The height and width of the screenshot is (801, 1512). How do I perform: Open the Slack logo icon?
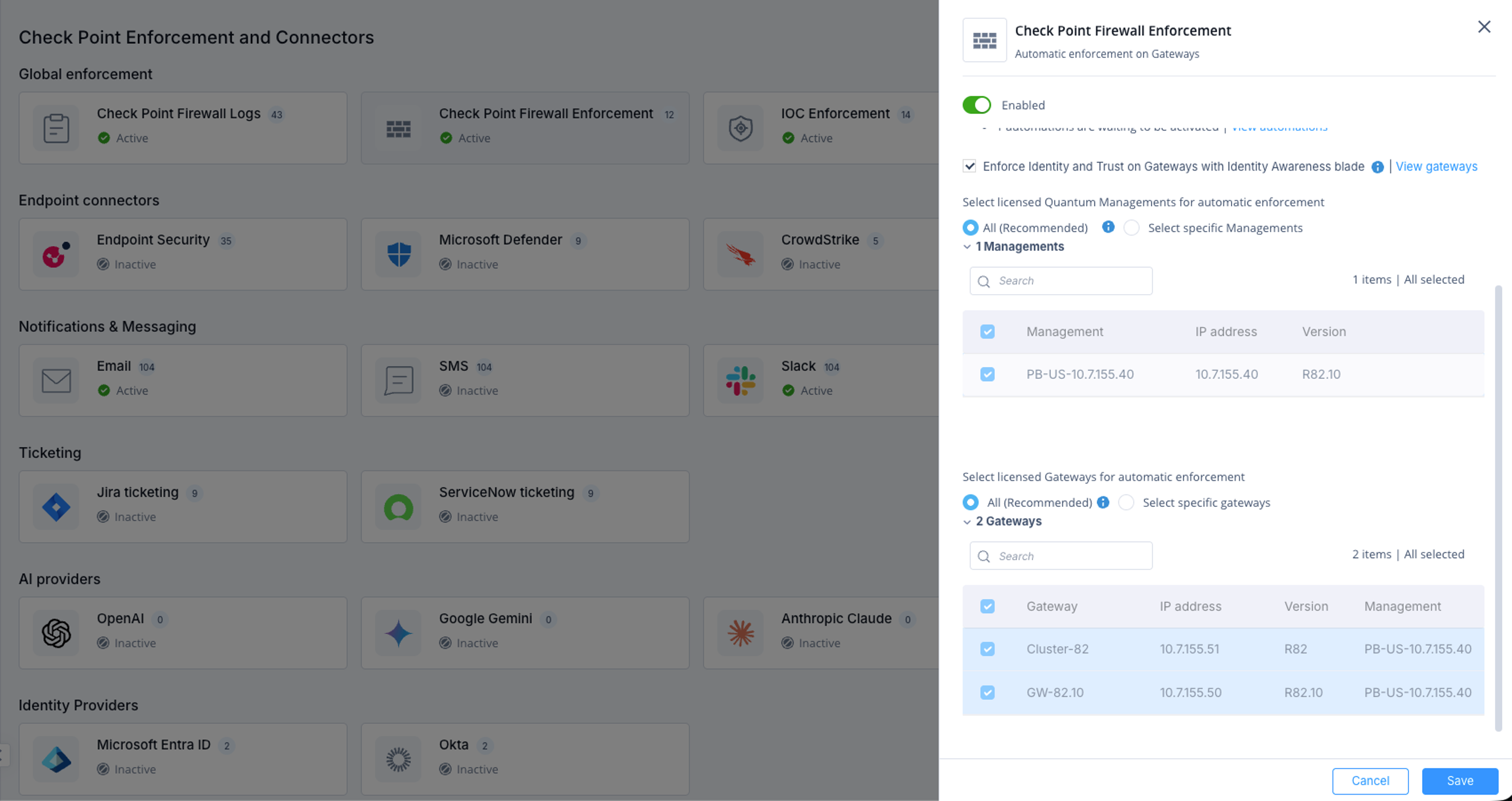click(x=741, y=380)
